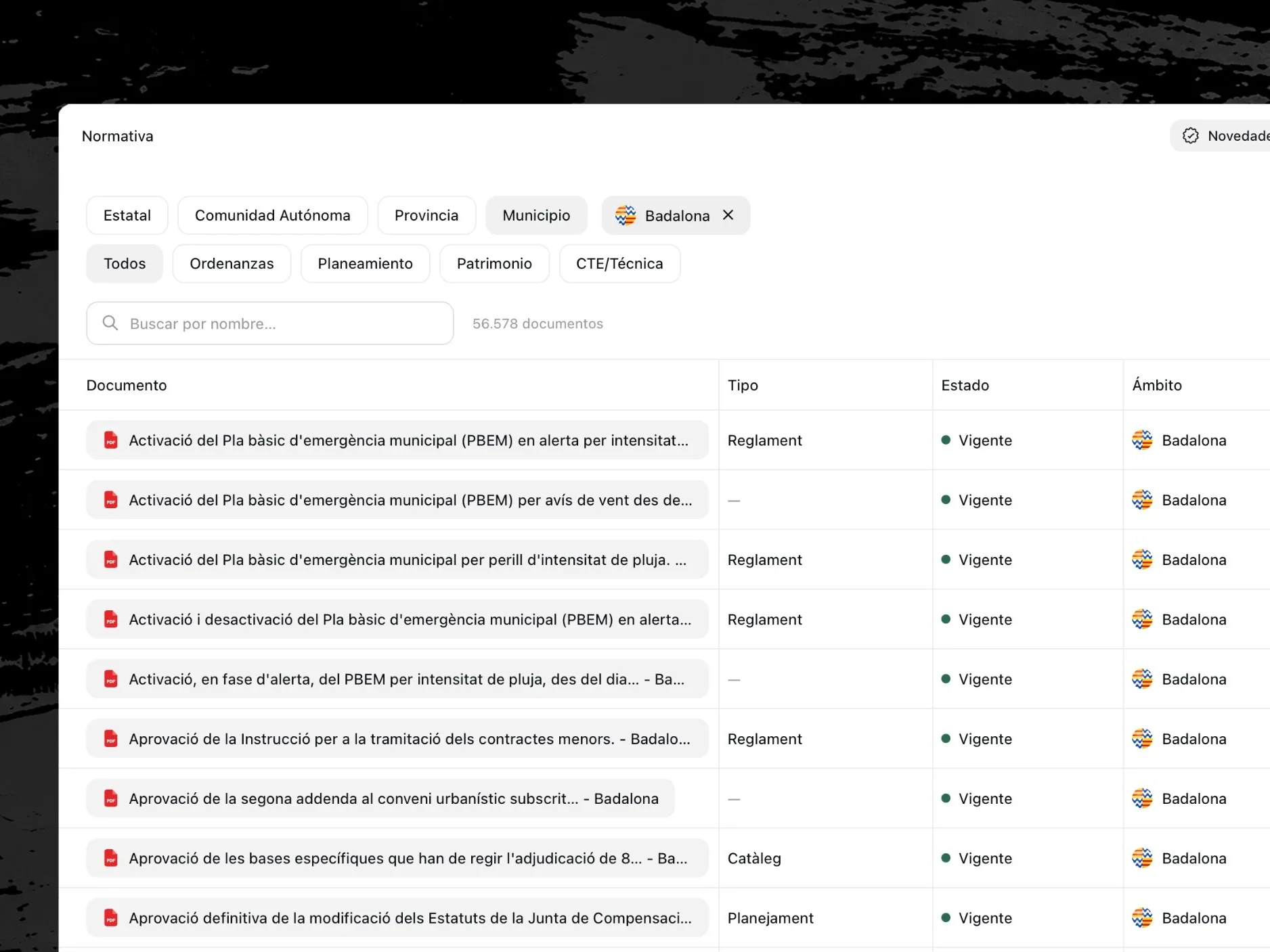Click the Novedades badge icon
The width and height of the screenshot is (1270, 952).
(1190, 136)
